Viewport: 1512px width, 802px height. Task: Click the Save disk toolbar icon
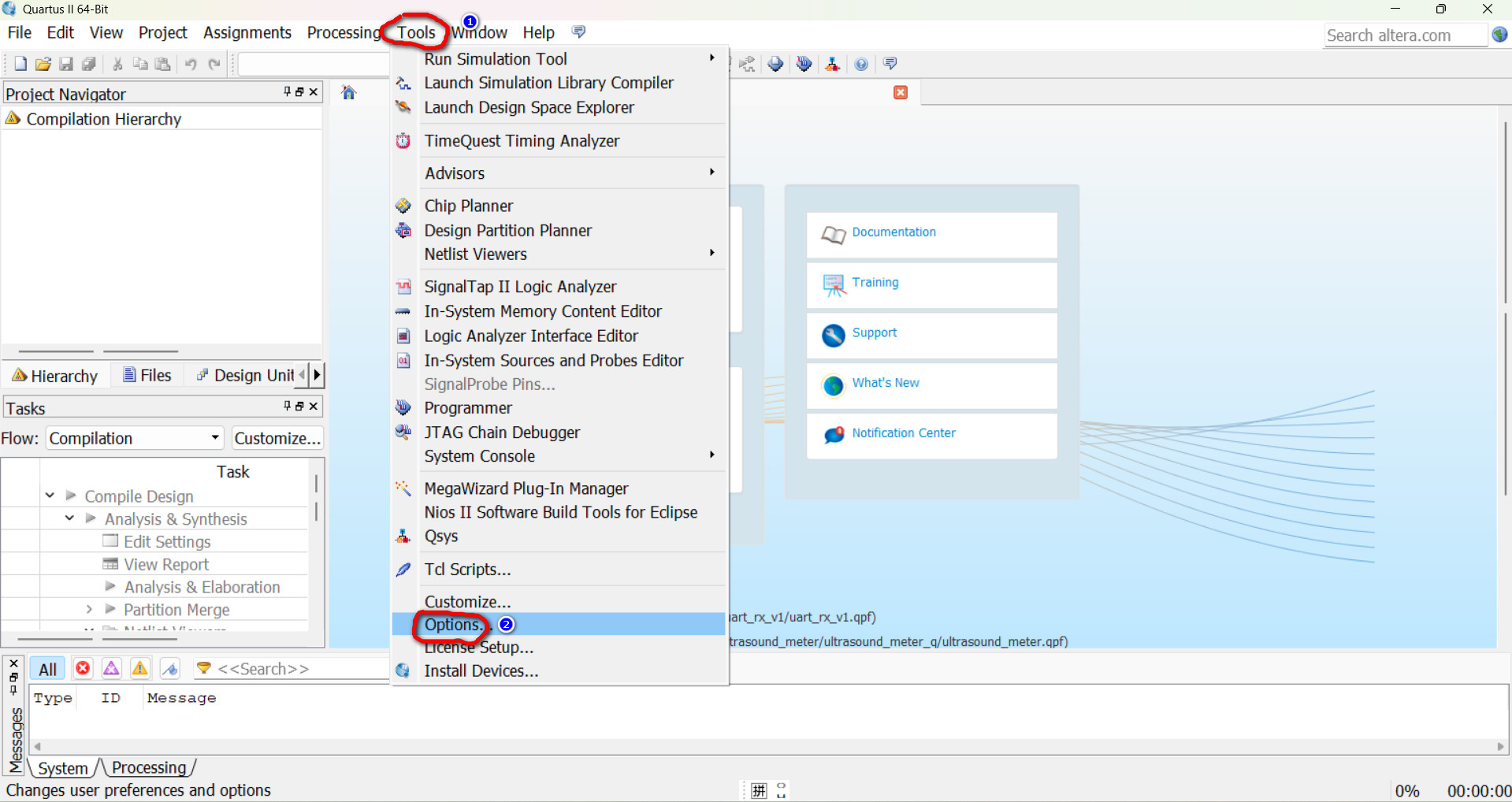[66, 64]
